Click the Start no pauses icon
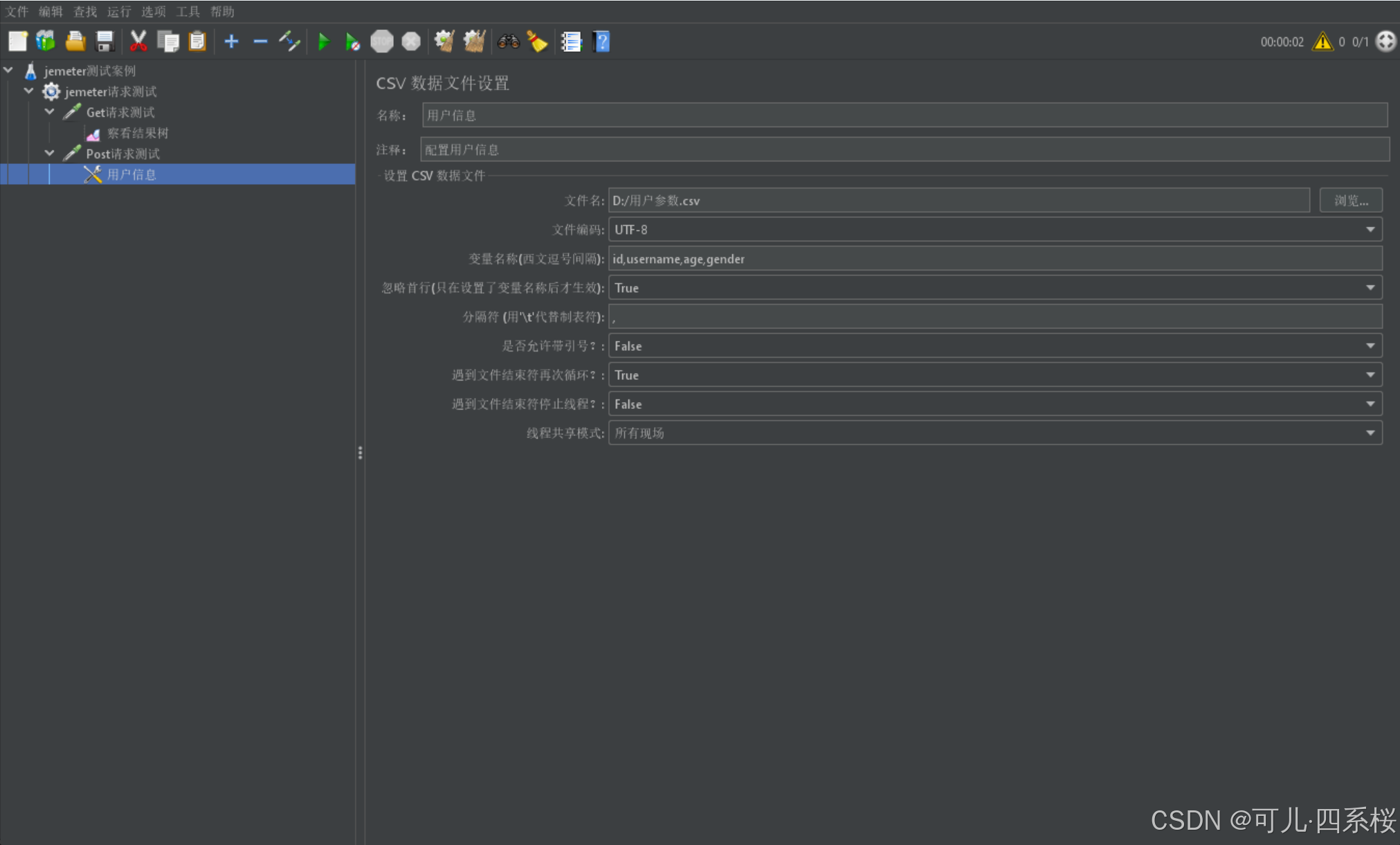 (352, 42)
